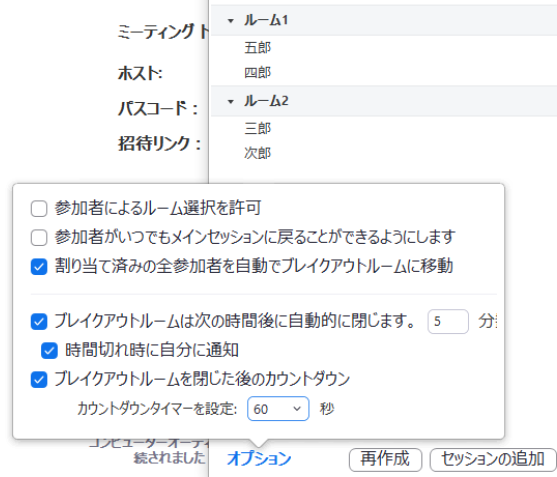The height and width of the screenshot is (477, 557).
Task: Click the 再作成 button
Action: (x=385, y=459)
